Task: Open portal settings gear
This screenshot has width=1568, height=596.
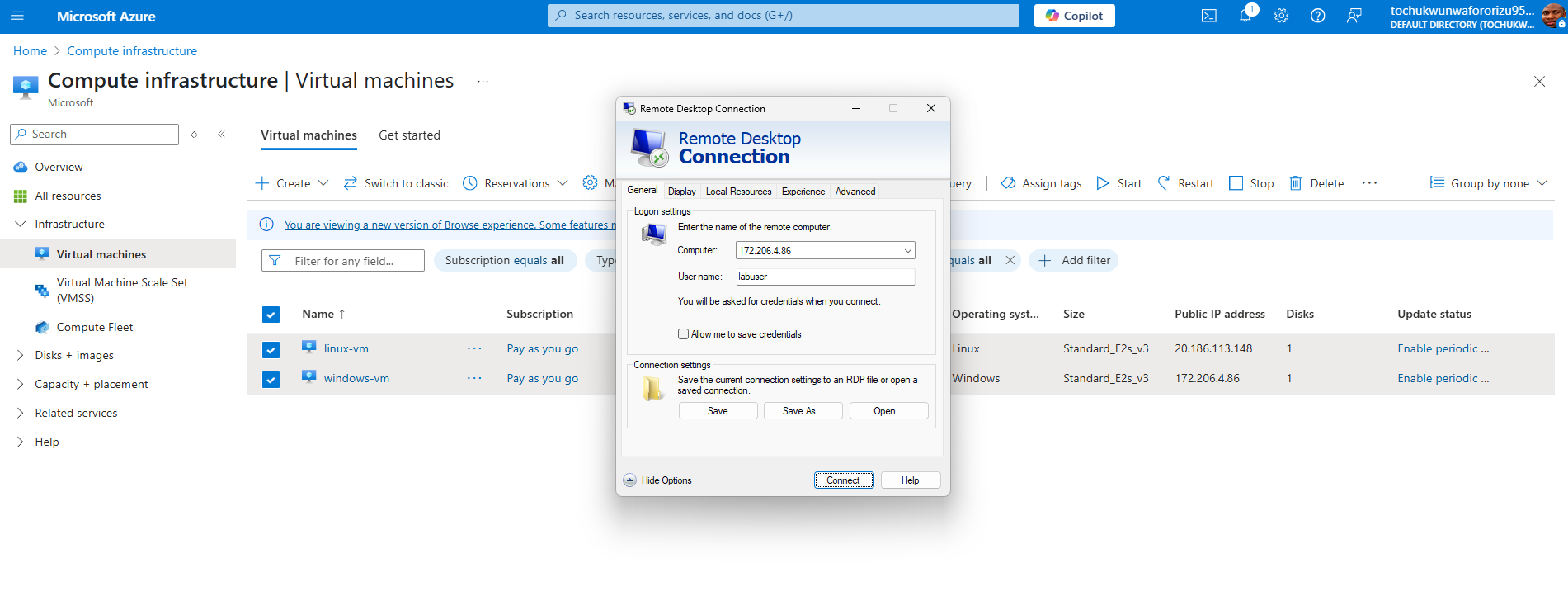Action: 1281,16
